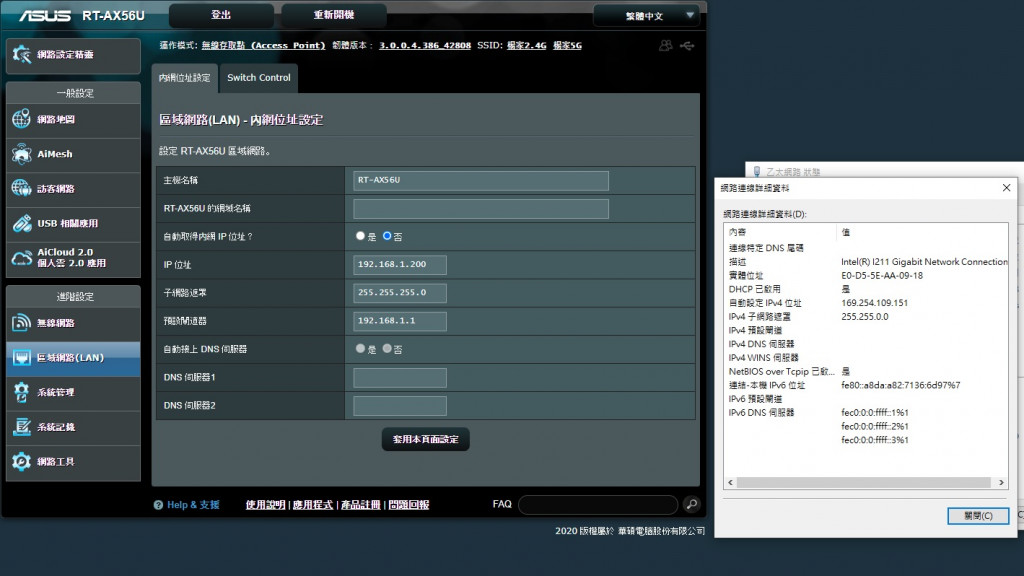
Task: Select Yes for auto connect DNS server
Action: point(360,349)
